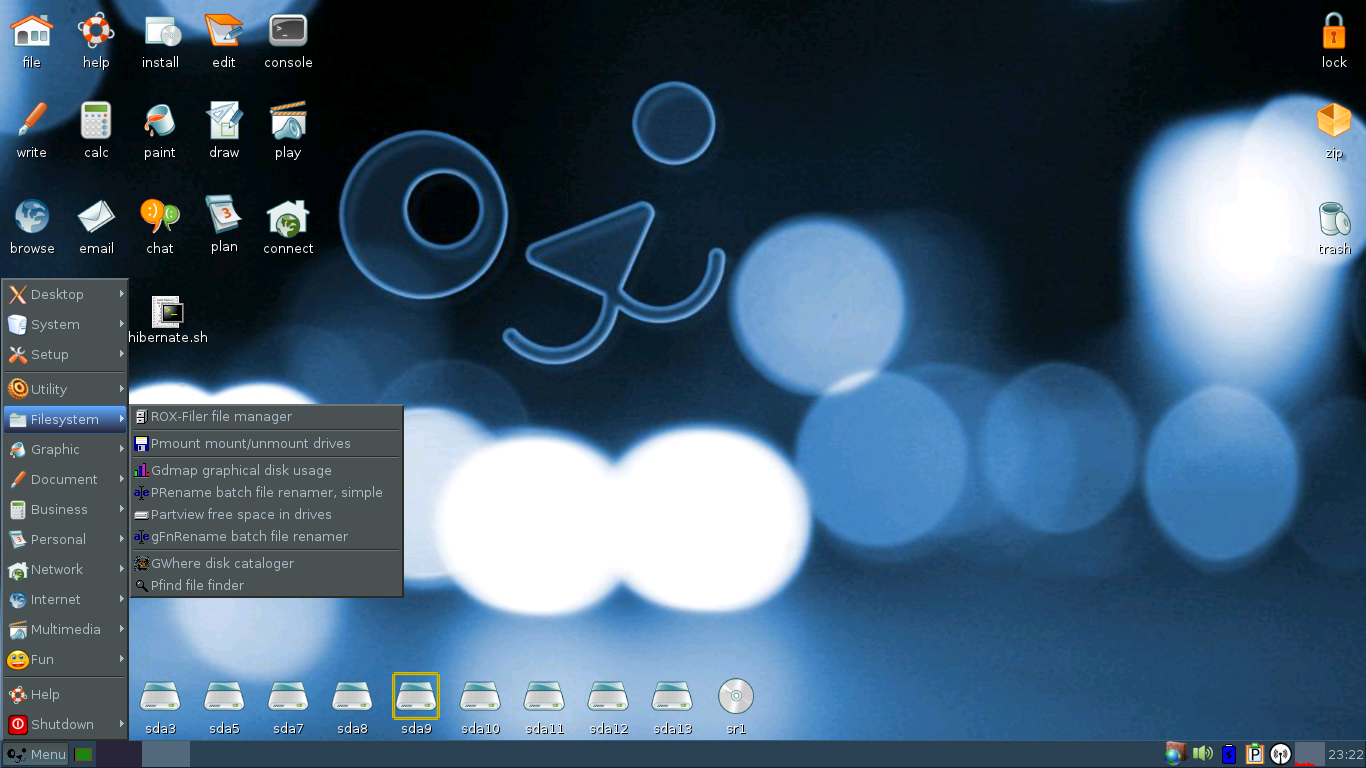Expand the Multimedia submenu
This screenshot has width=1366, height=768.
point(66,629)
